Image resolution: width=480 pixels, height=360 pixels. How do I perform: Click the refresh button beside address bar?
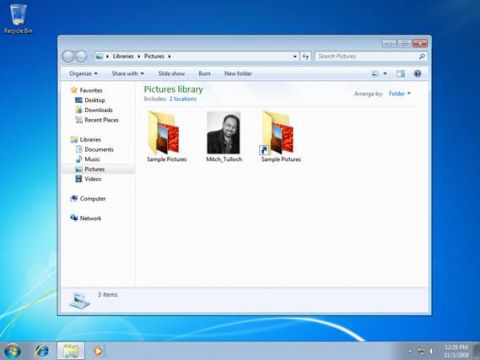click(x=306, y=56)
